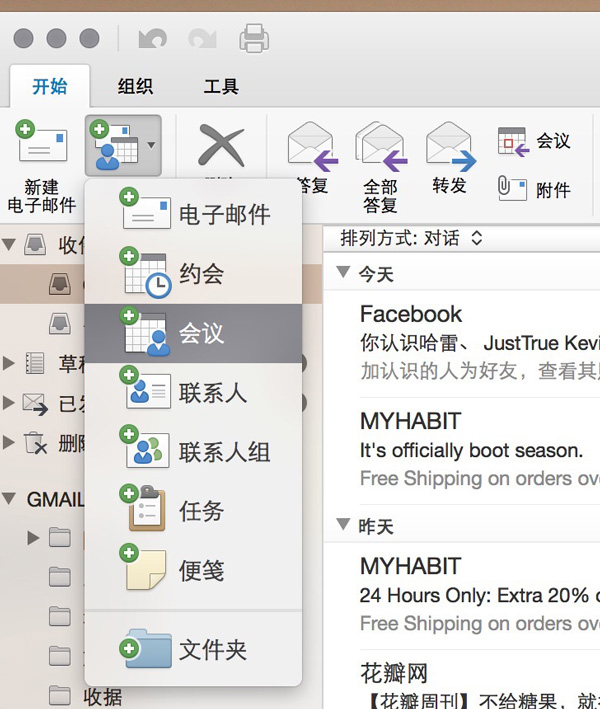This screenshot has height=709, width=600.
Task: Click the sent items envelope icon
Action: point(35,403)
